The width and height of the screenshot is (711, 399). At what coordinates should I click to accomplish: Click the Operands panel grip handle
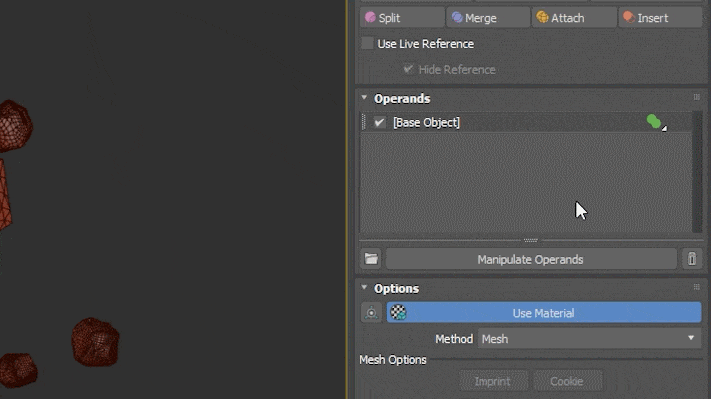pos(696,97)
